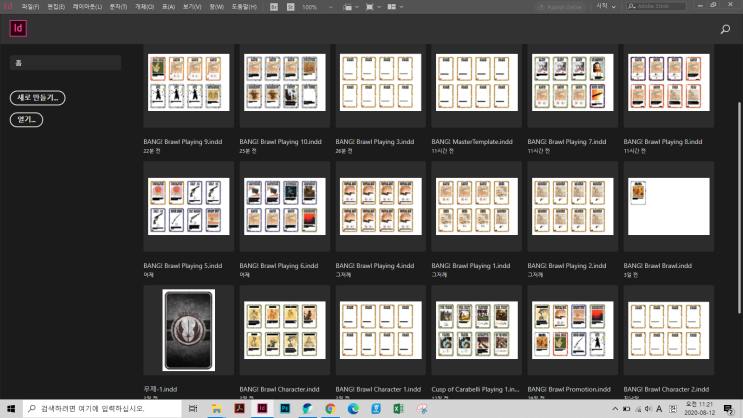Open Task View on the taskbar
This screenshot has width=743, height=418.
click(x=193, y=409)
